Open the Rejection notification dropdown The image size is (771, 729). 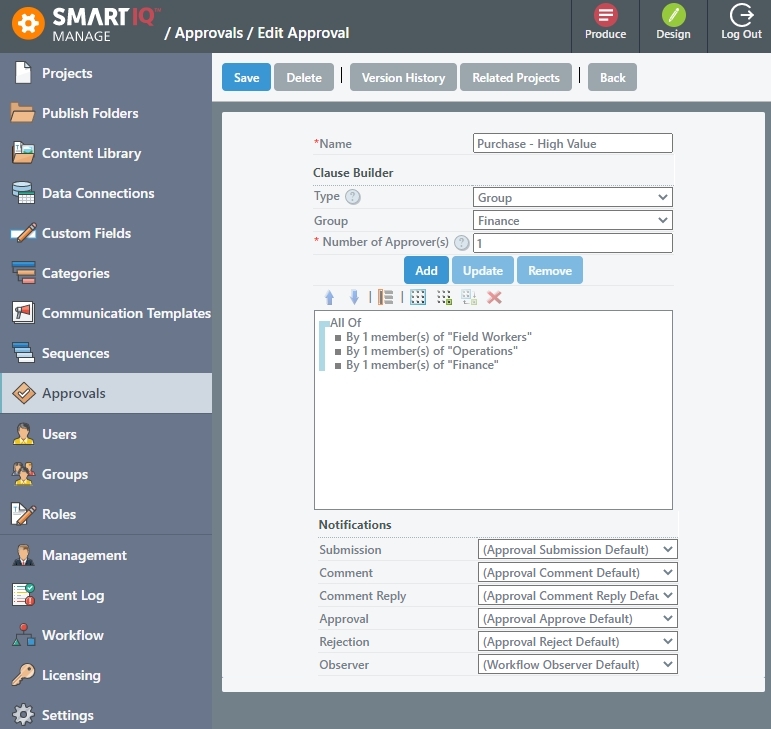577,642
